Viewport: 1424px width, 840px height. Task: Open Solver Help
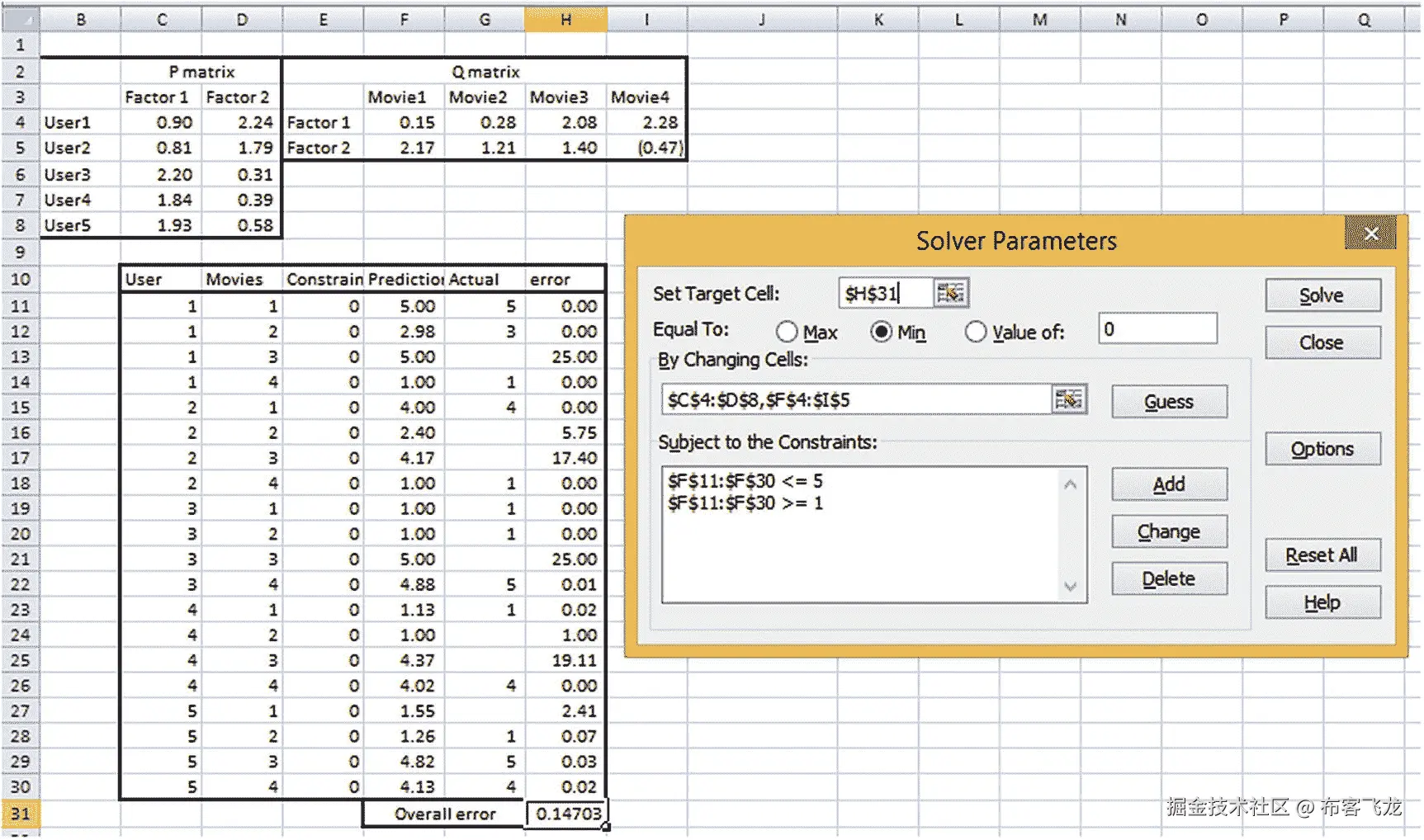pyautogui.click(x=1322, y=602)
